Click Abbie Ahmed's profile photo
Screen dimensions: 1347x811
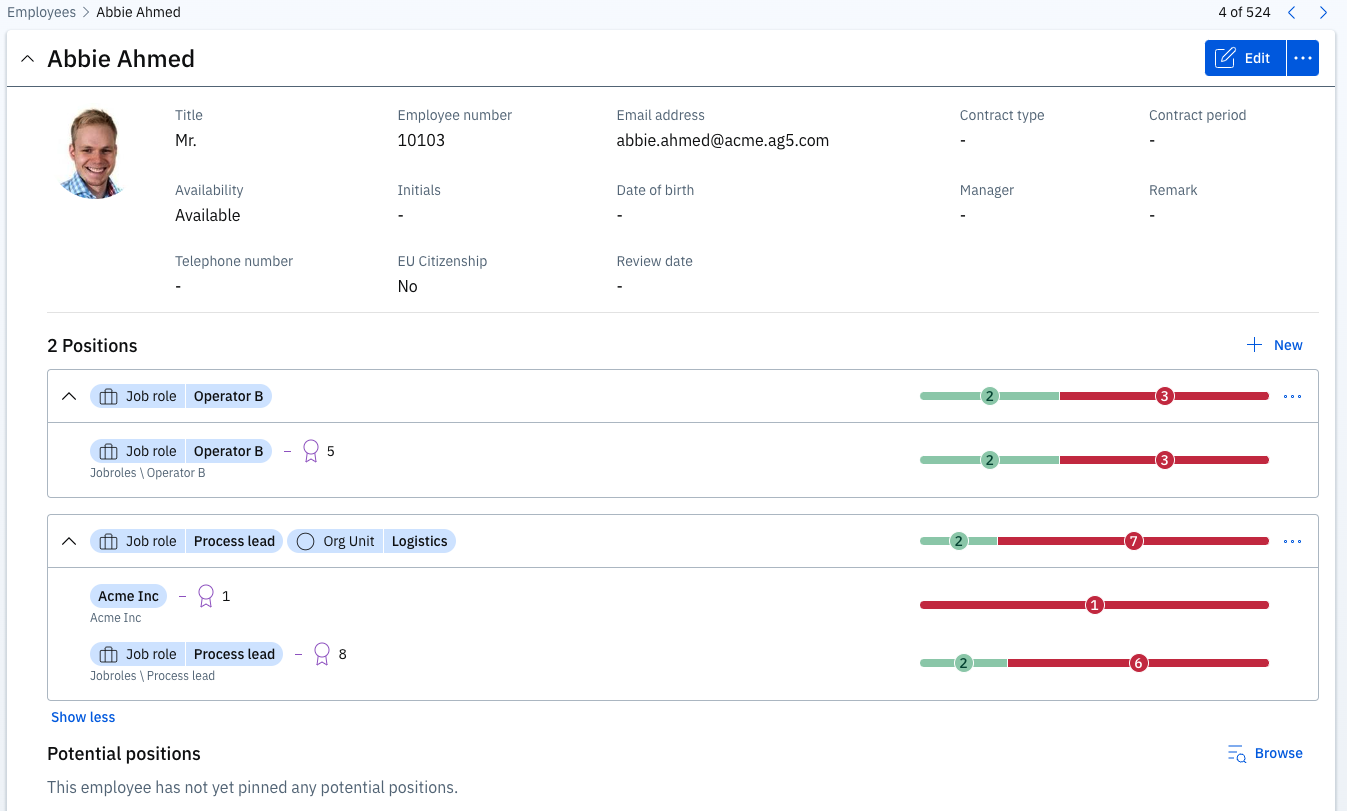[x=91, y=154]
